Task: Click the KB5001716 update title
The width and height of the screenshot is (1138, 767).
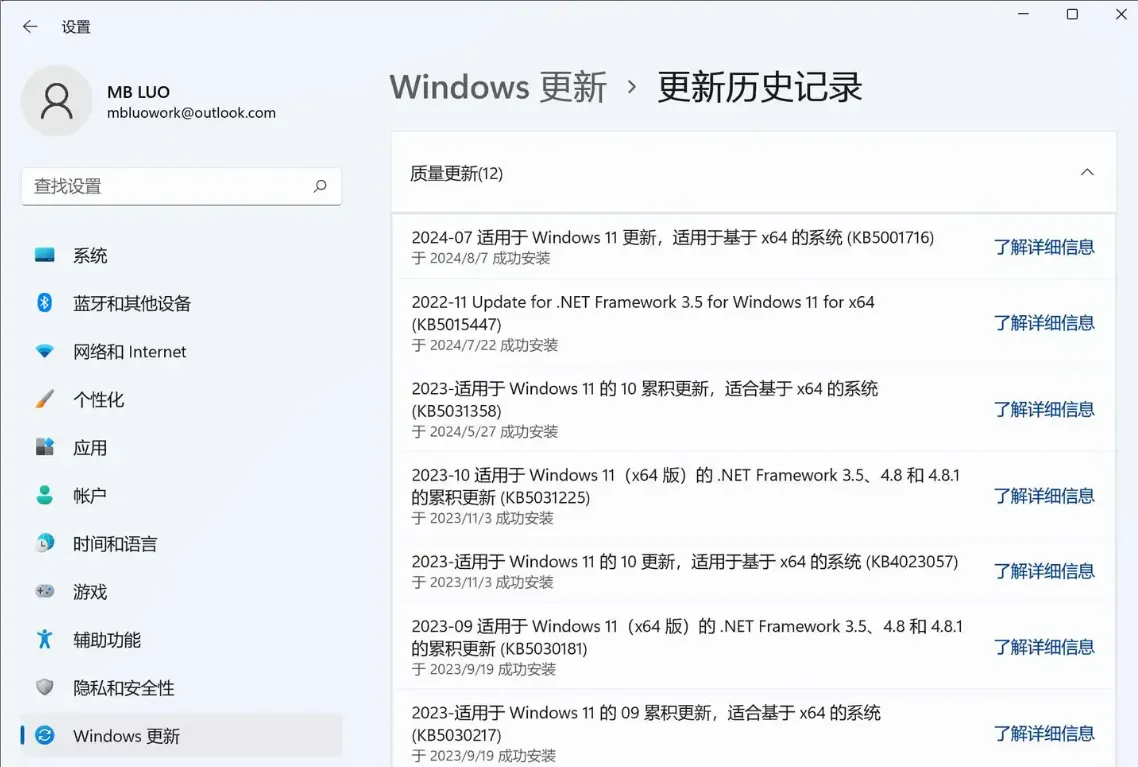Action: click(x=673, y=237)
